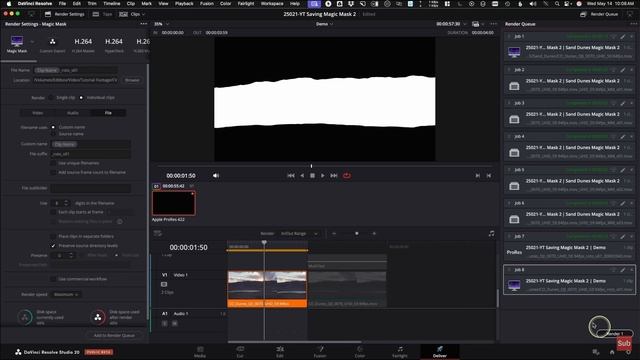Enable Place clips in separate folders
640x360 pixels.
coord(53,236)
